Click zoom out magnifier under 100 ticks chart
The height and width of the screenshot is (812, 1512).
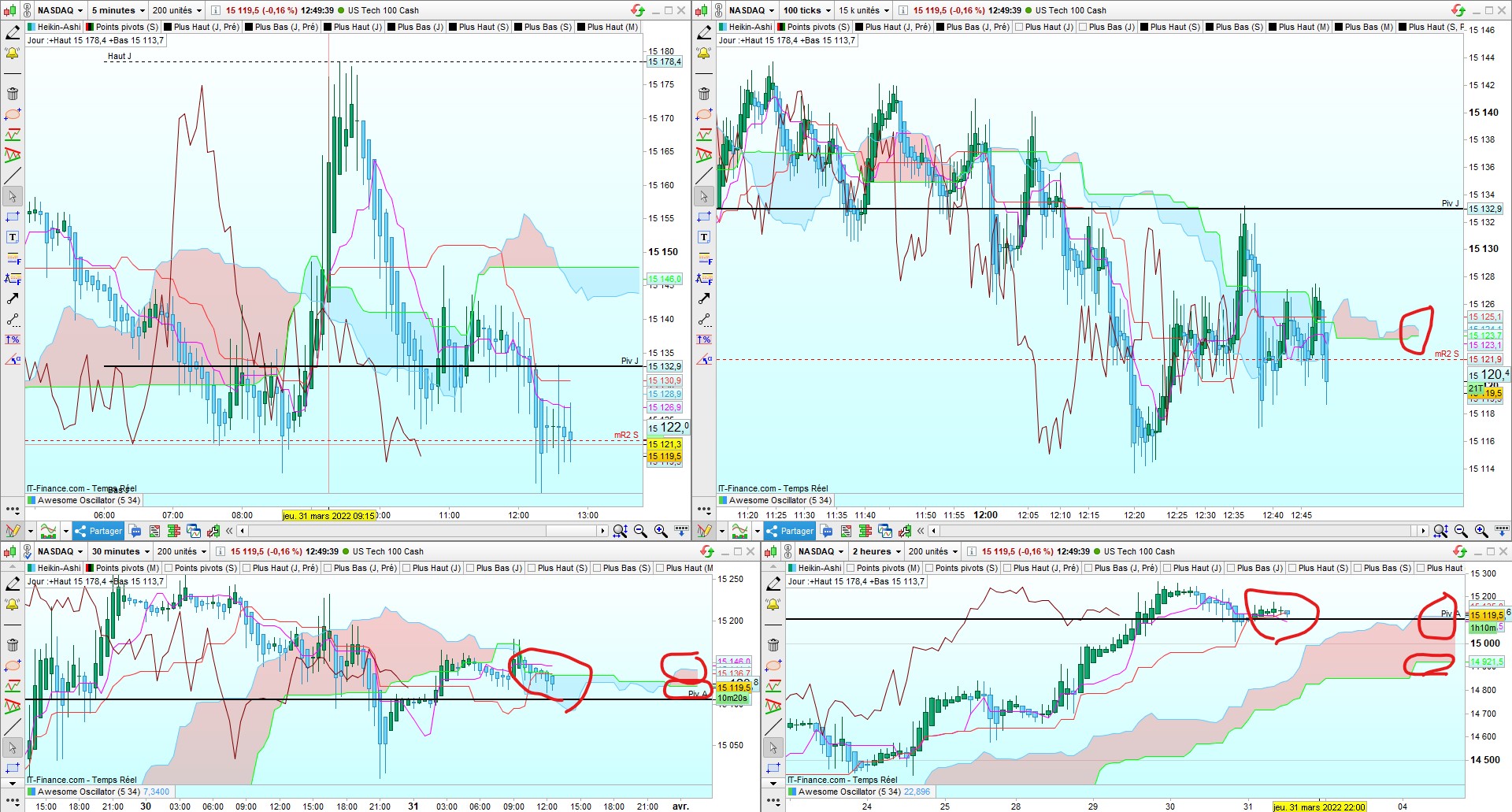point(1461,531)
